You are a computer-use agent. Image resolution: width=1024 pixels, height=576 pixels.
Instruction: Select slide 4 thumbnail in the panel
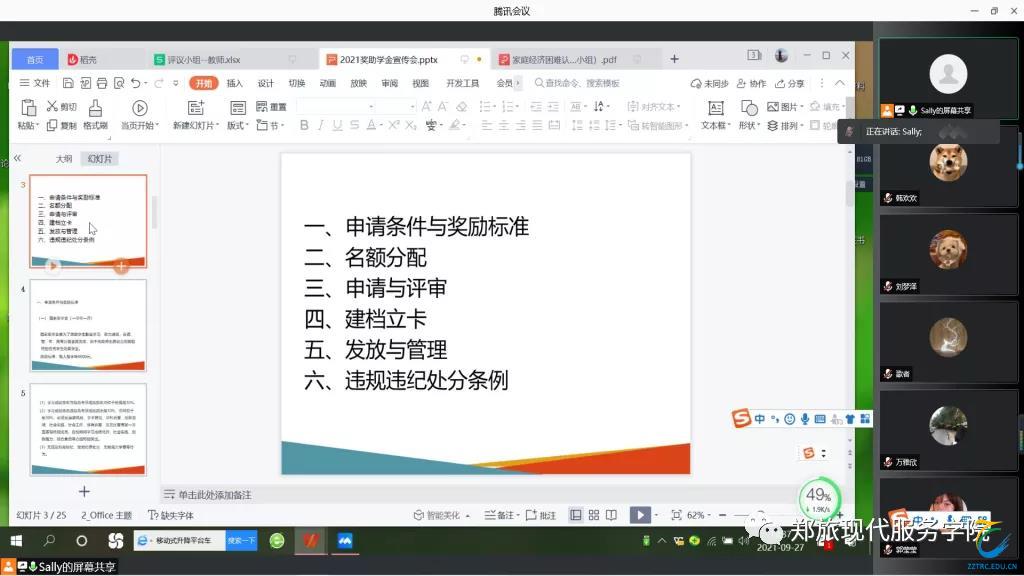88,324
